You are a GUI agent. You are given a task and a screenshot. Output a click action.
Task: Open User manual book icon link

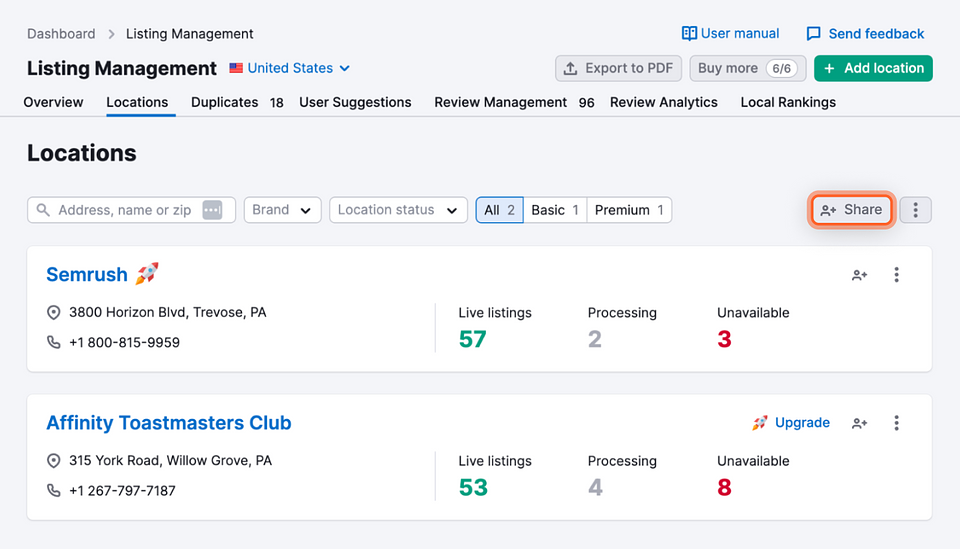[x=730, y=33]
